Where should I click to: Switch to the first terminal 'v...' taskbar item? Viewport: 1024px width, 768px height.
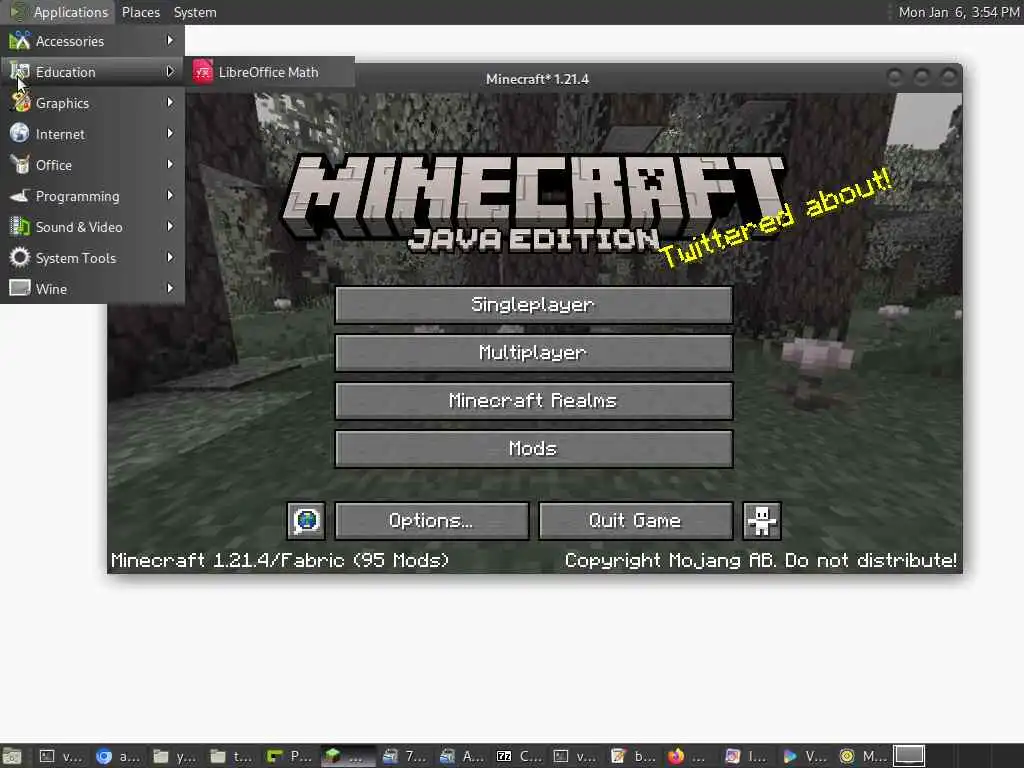(60, 756)
